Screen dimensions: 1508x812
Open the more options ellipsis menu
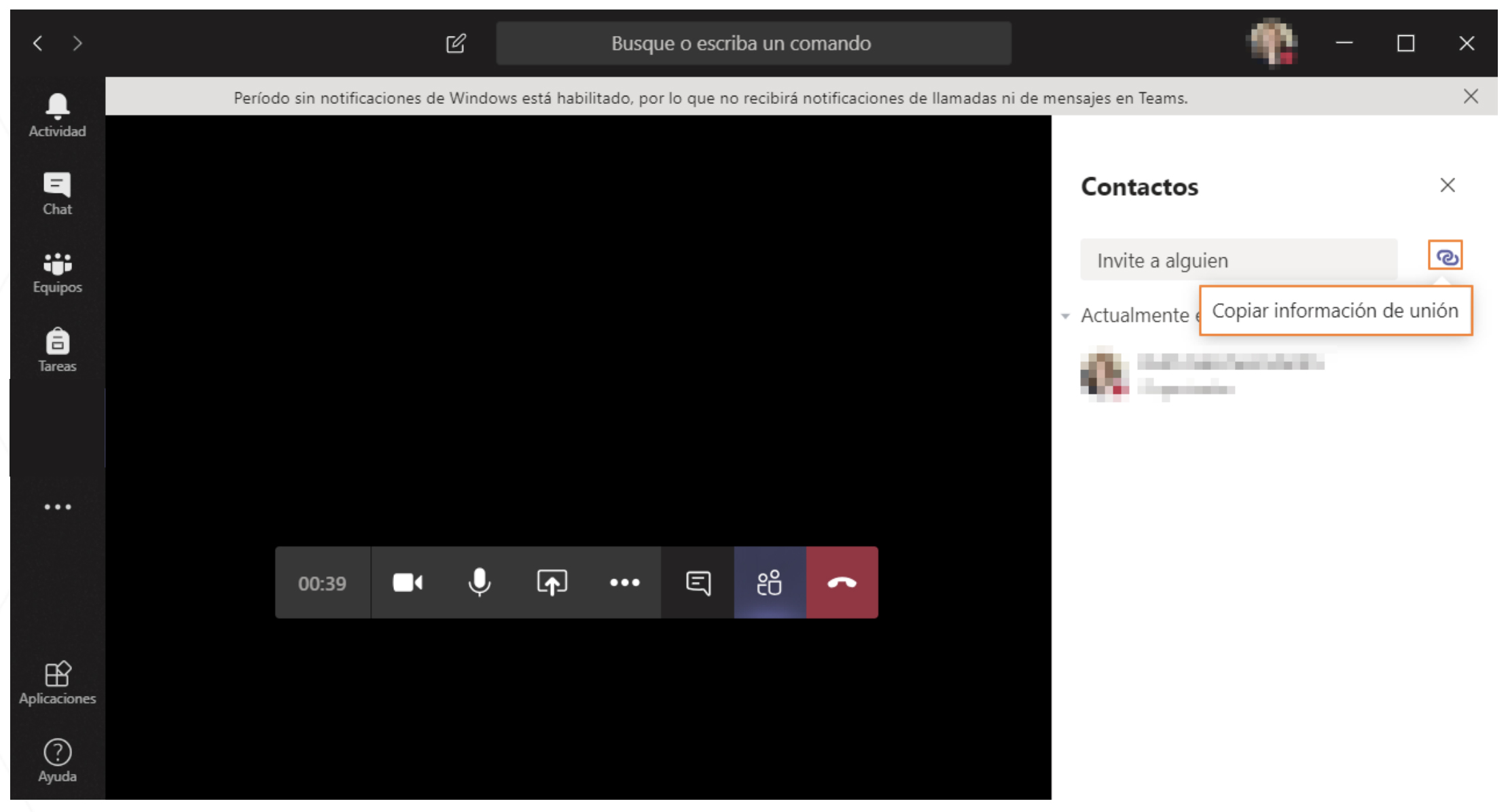[x=624, y=582]
